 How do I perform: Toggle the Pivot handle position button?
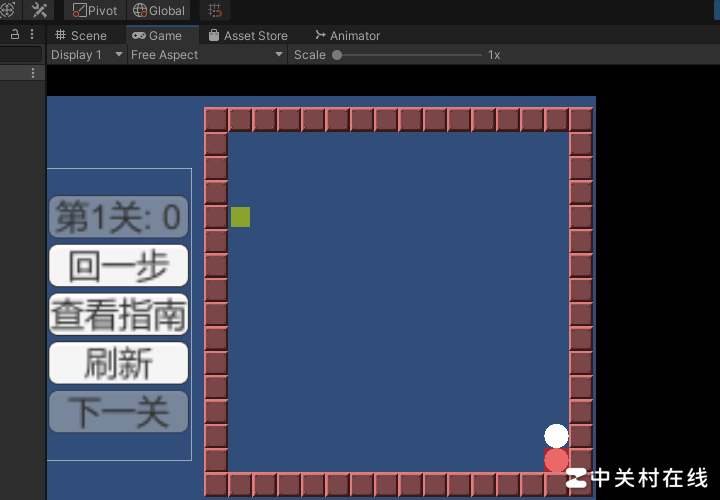pyautogui.click(x=95, y=10)
